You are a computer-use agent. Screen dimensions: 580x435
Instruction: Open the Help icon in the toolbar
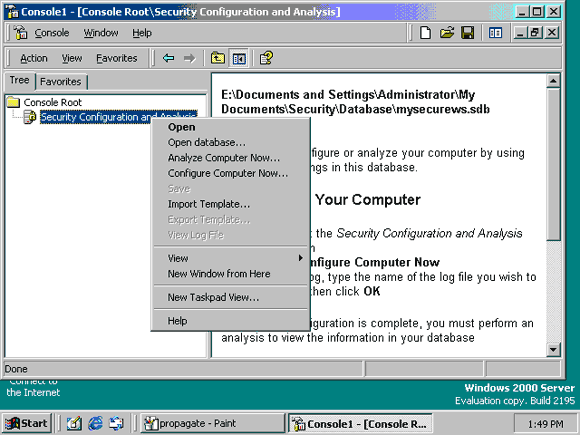point(266,58)
